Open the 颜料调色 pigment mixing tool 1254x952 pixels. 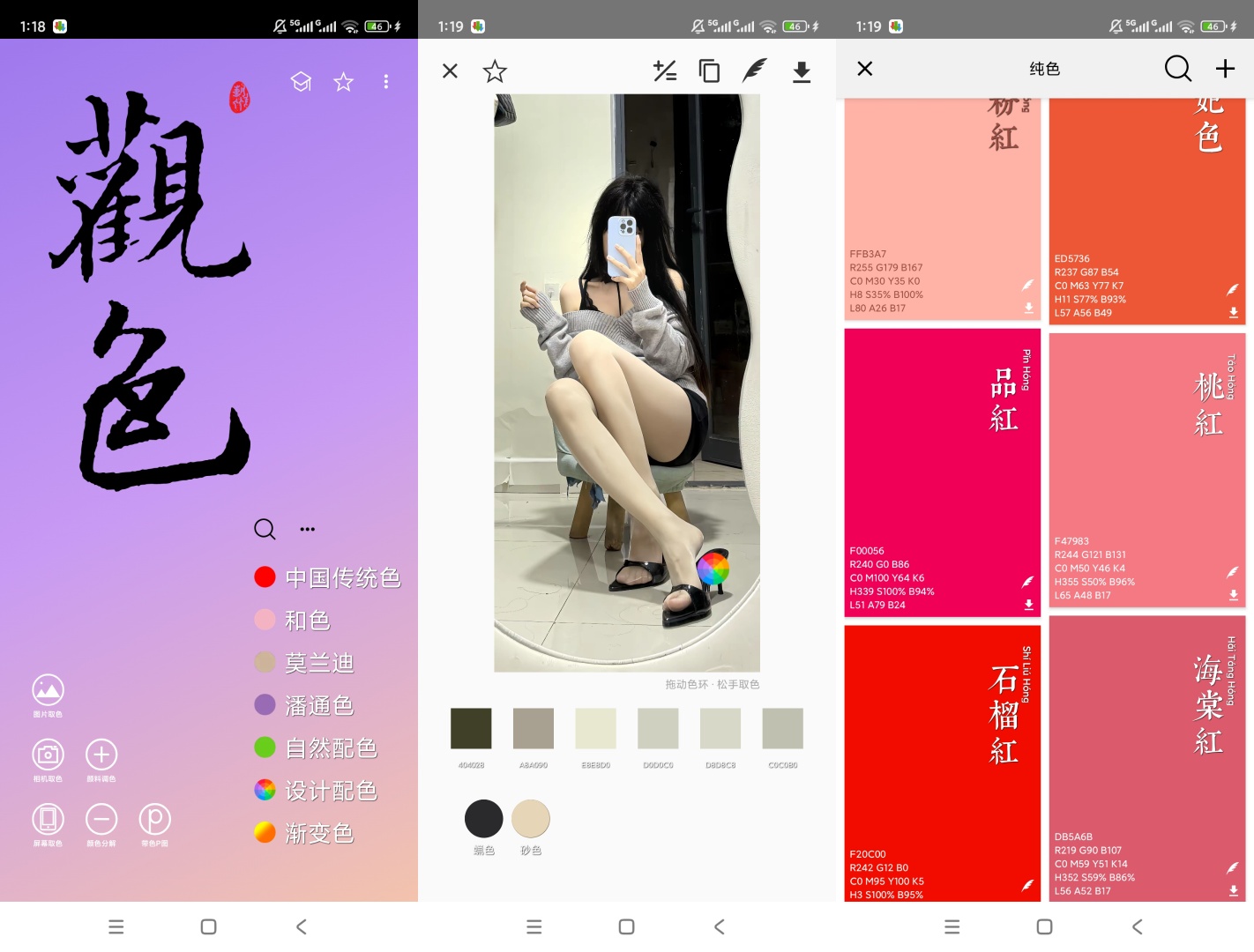tap(101, 755)
